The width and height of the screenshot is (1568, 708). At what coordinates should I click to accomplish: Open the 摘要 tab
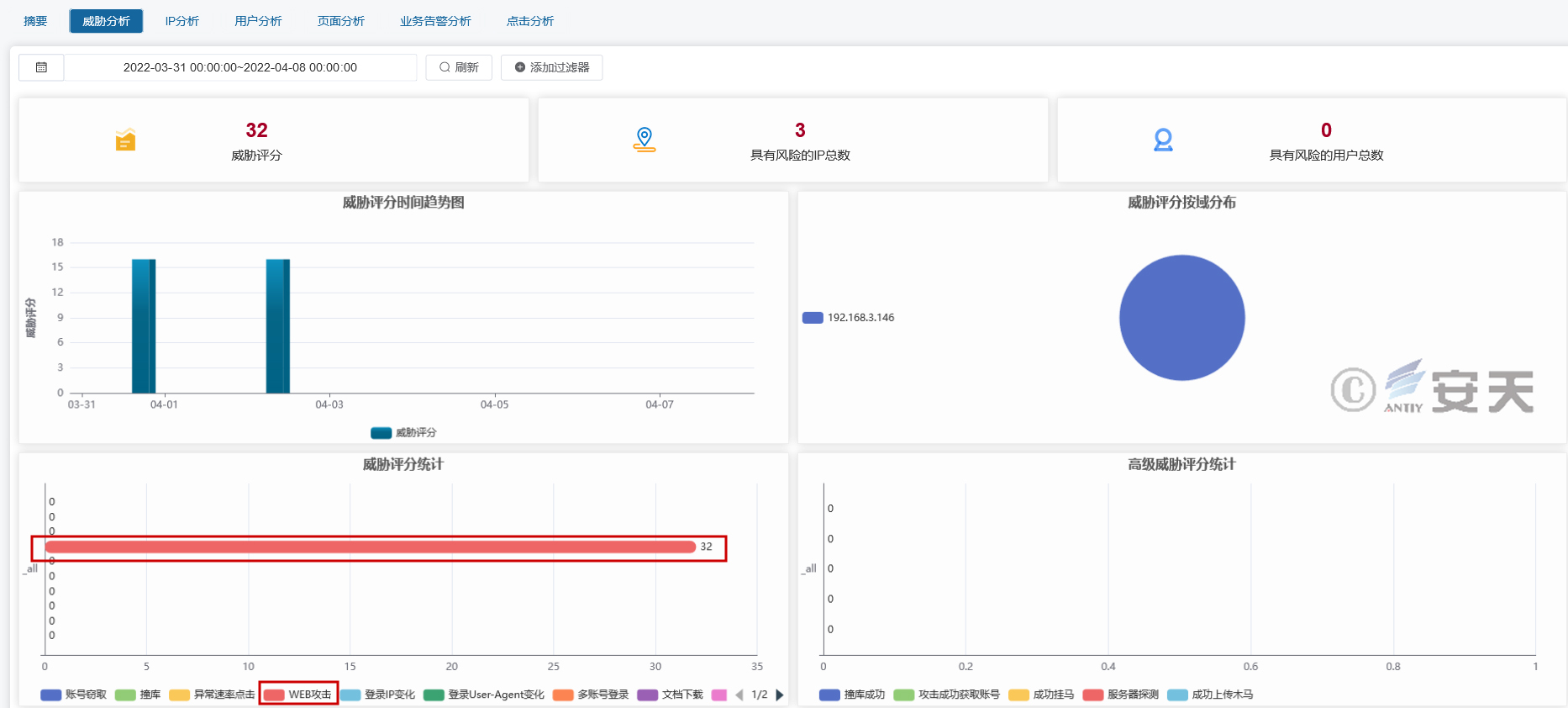click(35, 21)
